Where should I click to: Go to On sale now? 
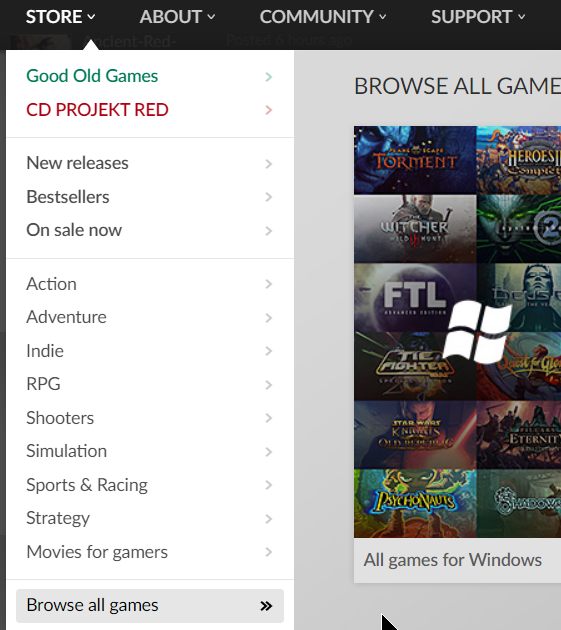(150, 230)
